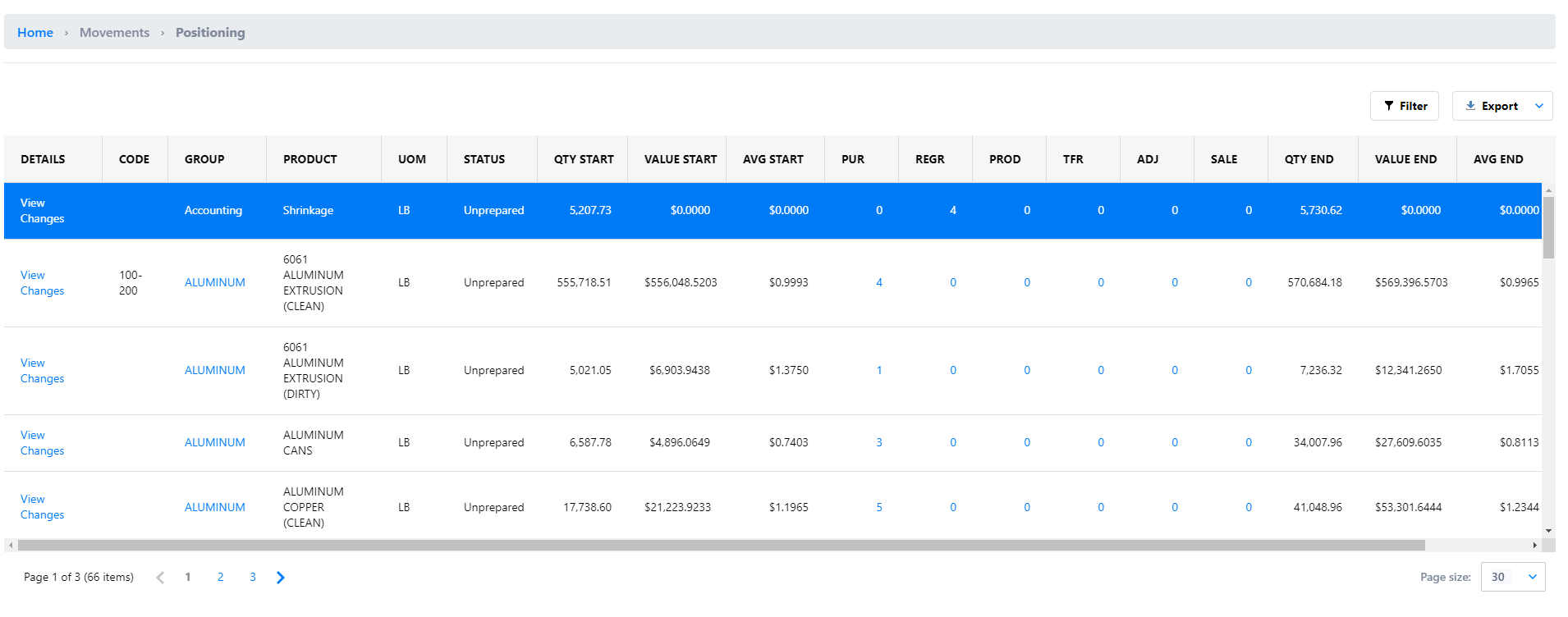1568x617 pixels.
Task: Go to page 2
Action: (220, 578)
